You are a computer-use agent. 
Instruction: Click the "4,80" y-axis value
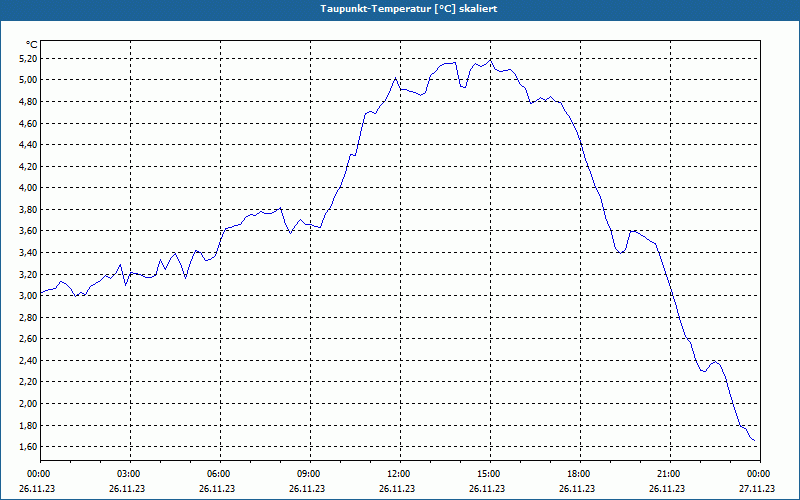click(28, 102)
